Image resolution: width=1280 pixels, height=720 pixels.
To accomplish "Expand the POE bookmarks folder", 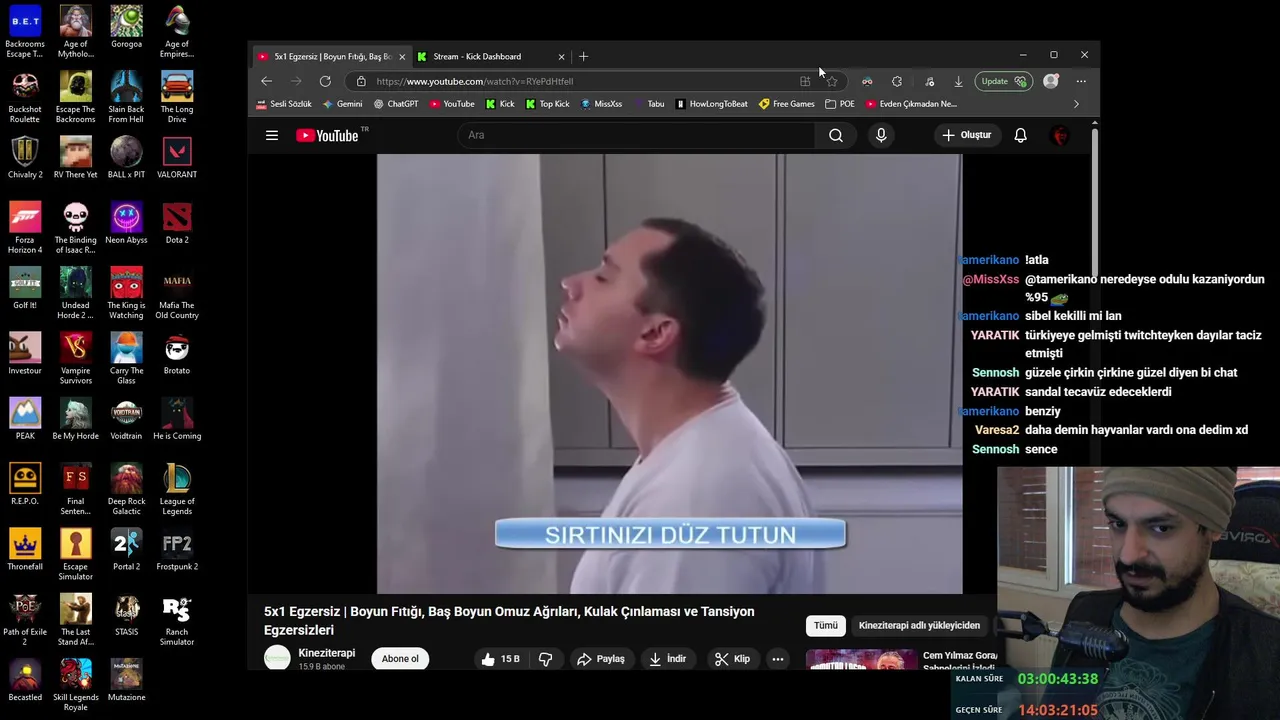I will pyautogui.click(x=840, y=104).
